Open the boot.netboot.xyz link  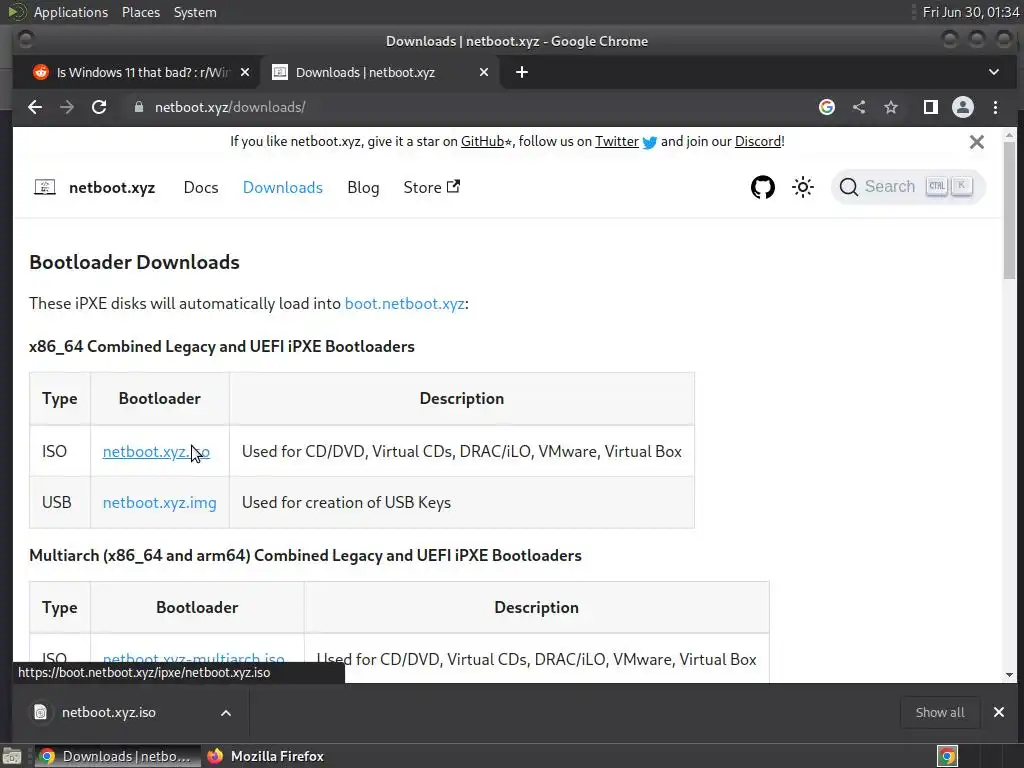click(x=404, y=304)
